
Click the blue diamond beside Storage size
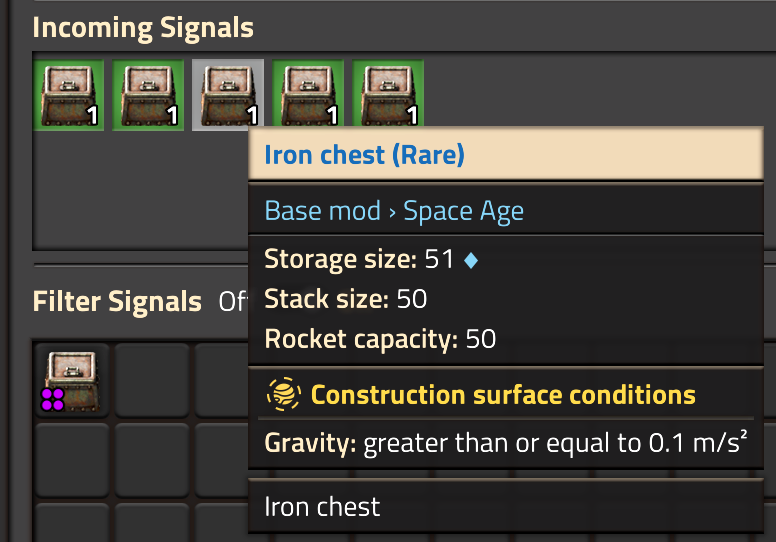pos(472,260)
